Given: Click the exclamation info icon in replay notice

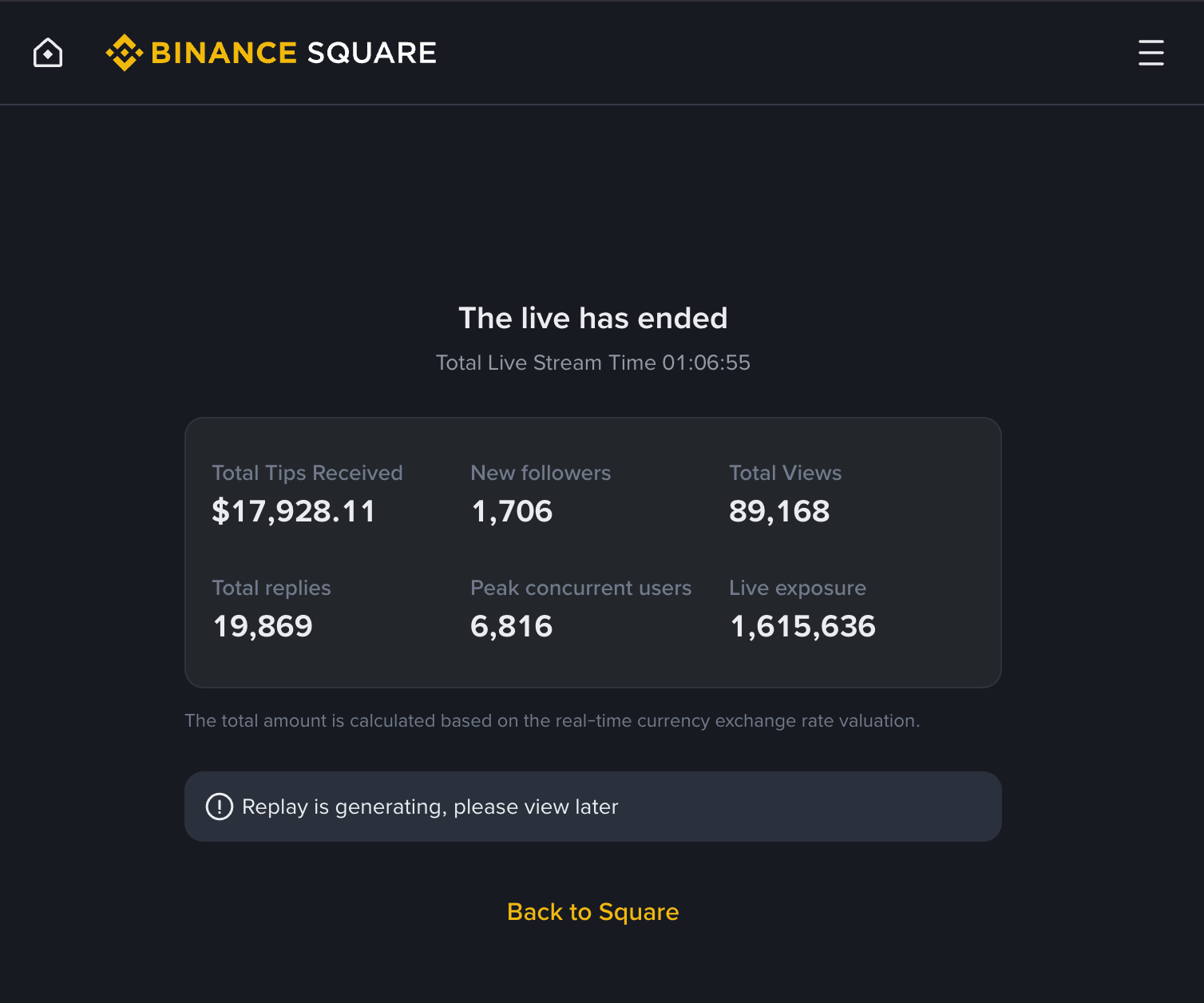Looking at the screenshot, I should click(220, 807).
